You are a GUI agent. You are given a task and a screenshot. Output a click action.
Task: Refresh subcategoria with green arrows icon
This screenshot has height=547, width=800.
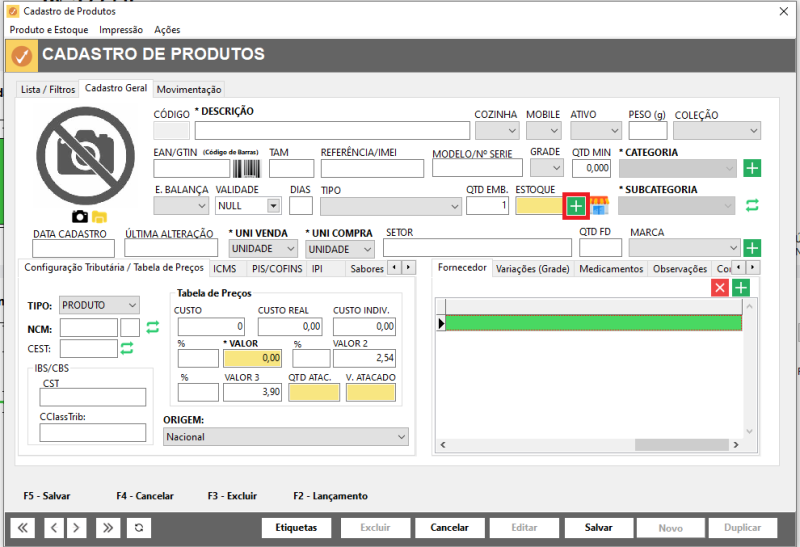point(752,205)
